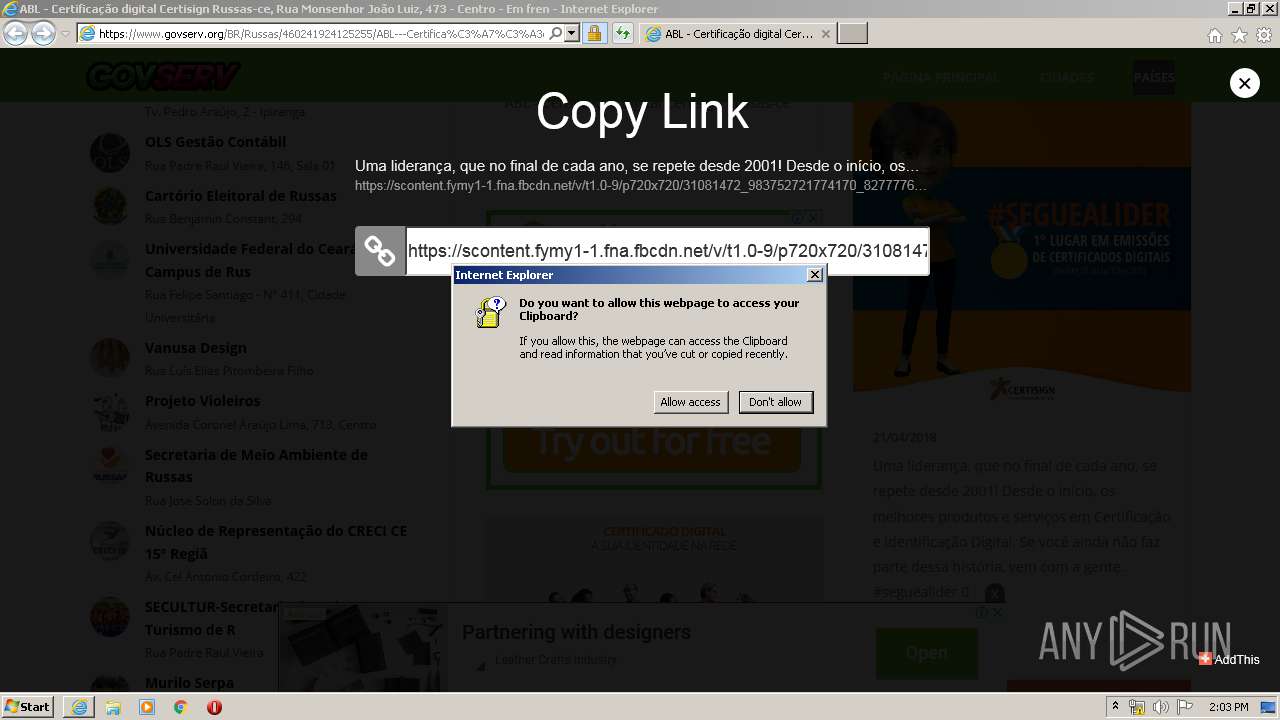
Task: Click the copy link URL text field
Action: [667, 250]
